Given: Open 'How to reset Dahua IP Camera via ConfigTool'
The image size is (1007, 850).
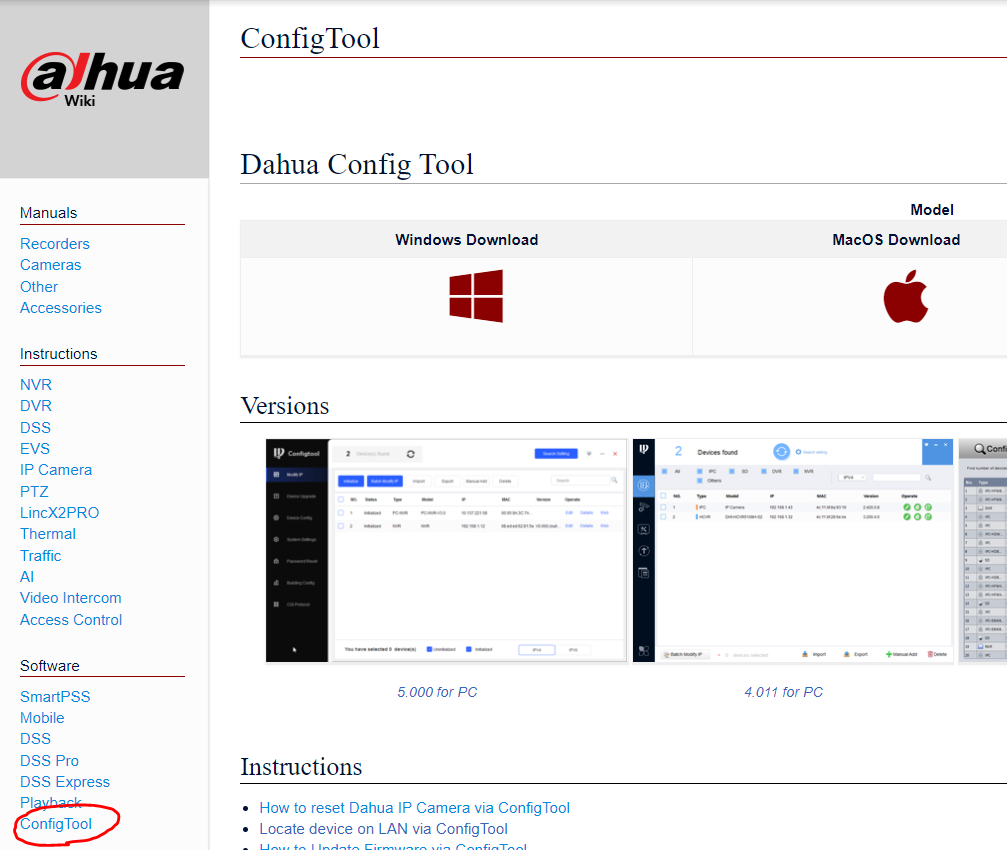Looking at the screenshot, I should [414, 808].
